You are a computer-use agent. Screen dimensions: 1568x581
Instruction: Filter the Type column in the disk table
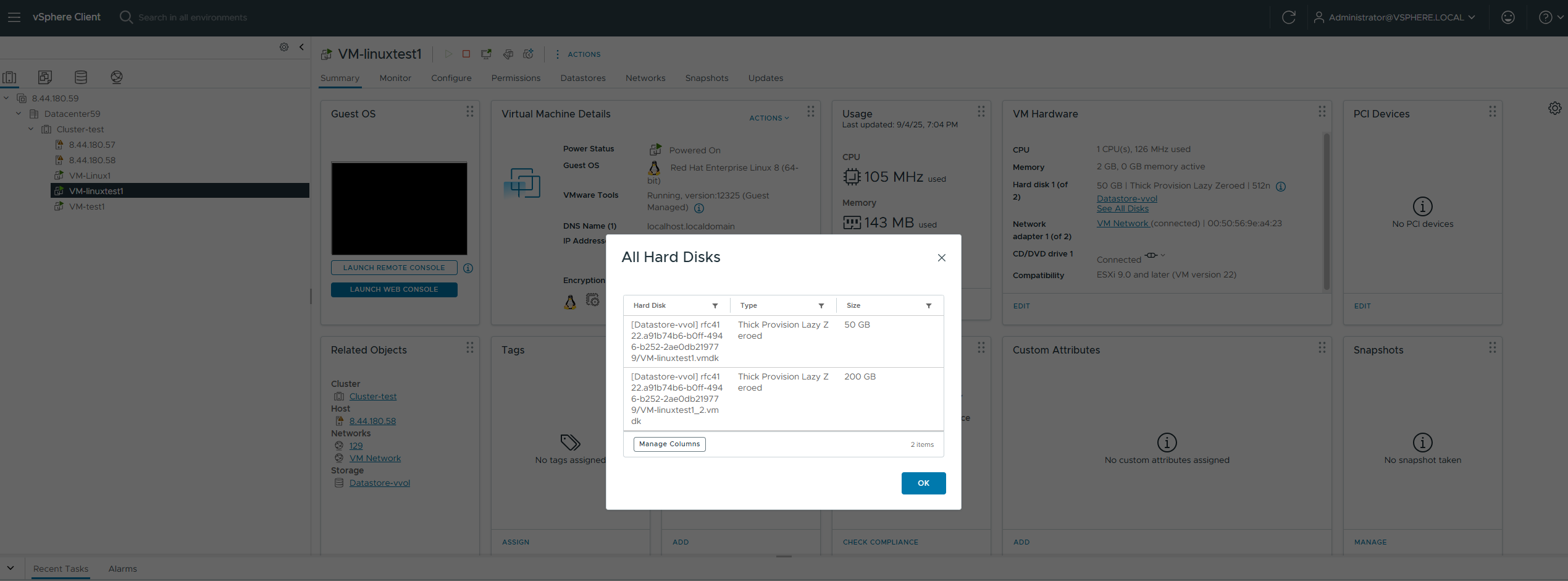(821, 306)
